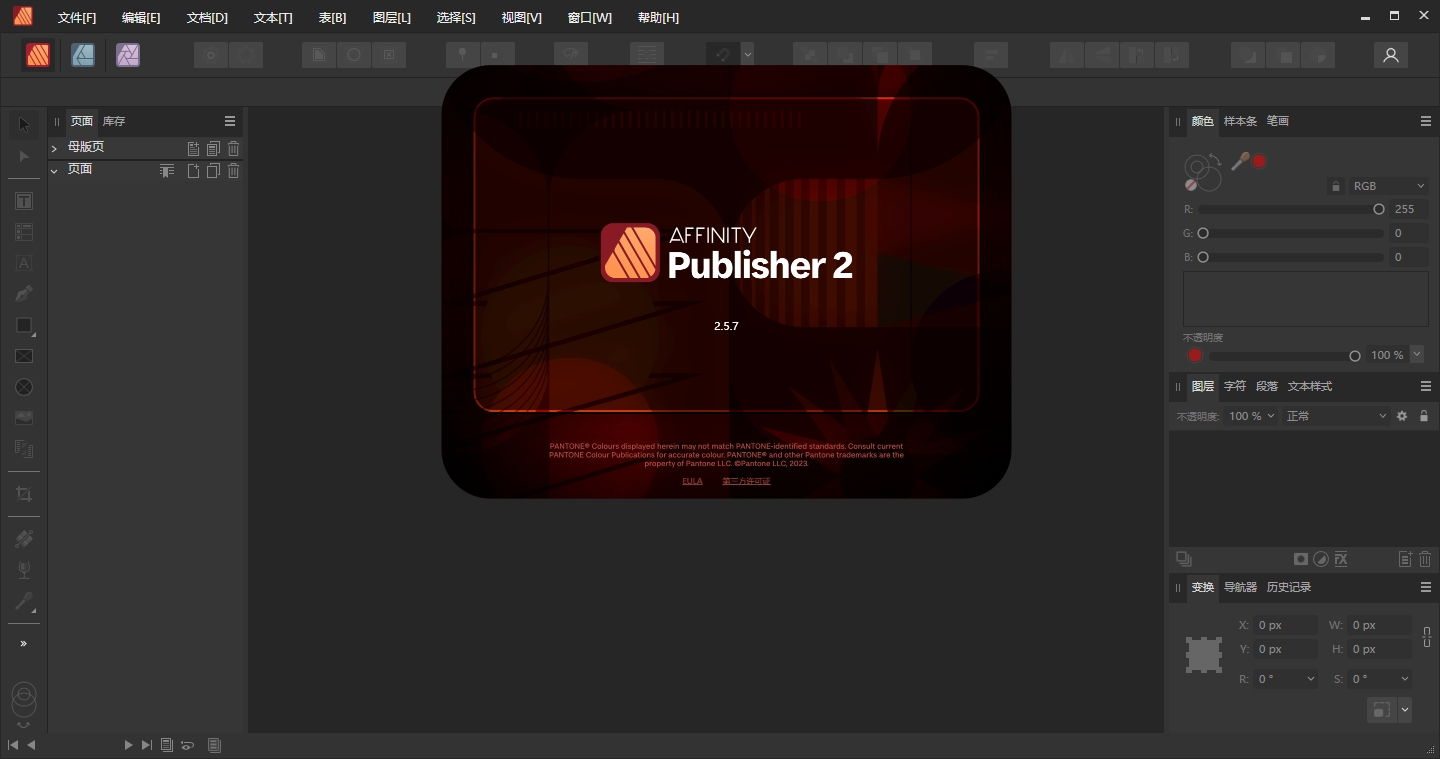Image resolution: width=1440 pixels, height=759 pixels.
Task: Collapse the Pages section
Action: [x=54, y=170]
